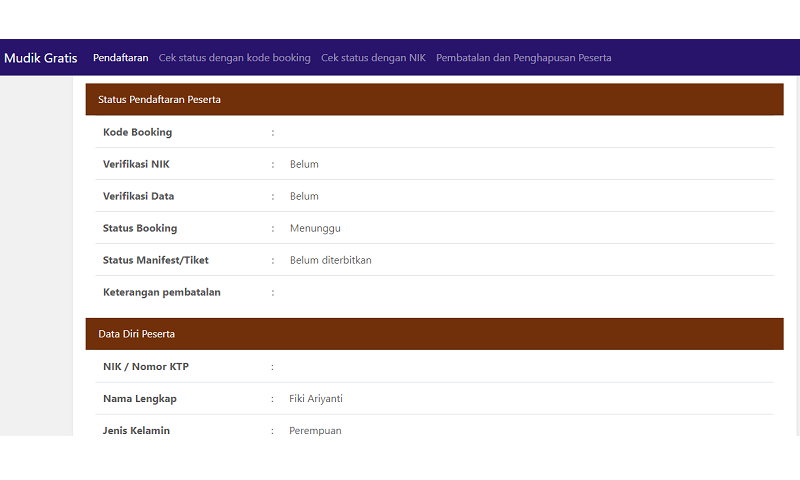Viewport: 800px width, 480px height.
Task: Go to Cek status dengan kode booking
Action: 234,58
